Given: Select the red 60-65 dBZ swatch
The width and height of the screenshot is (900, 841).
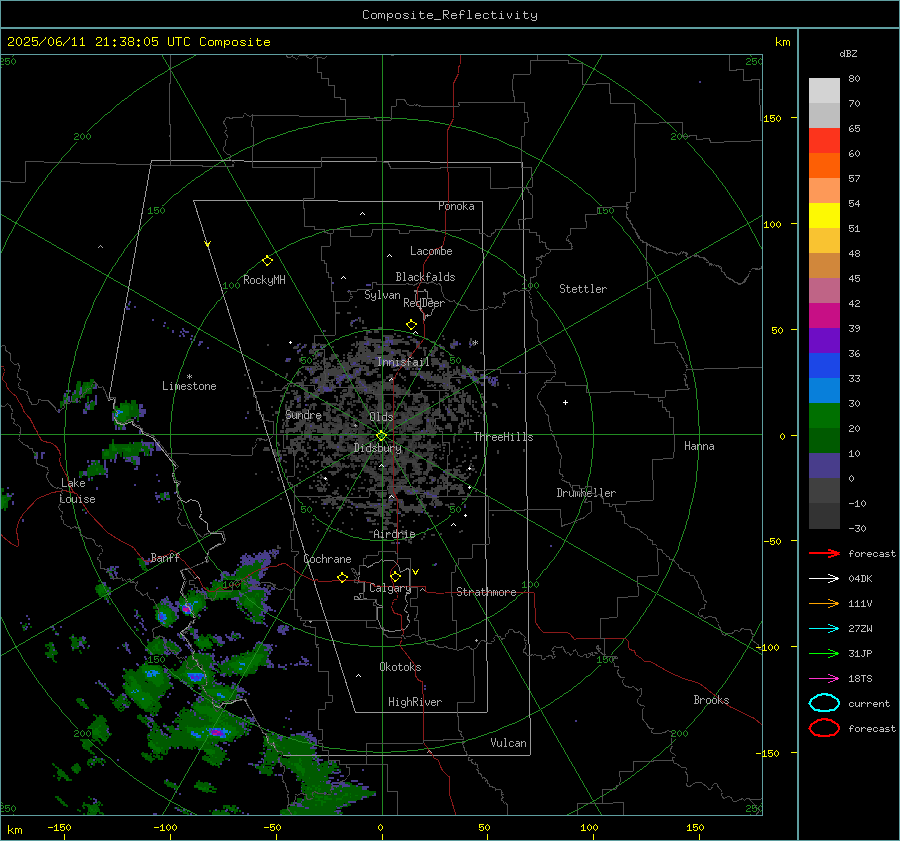Looking at the screenshot, I should [x=824, y=141].
